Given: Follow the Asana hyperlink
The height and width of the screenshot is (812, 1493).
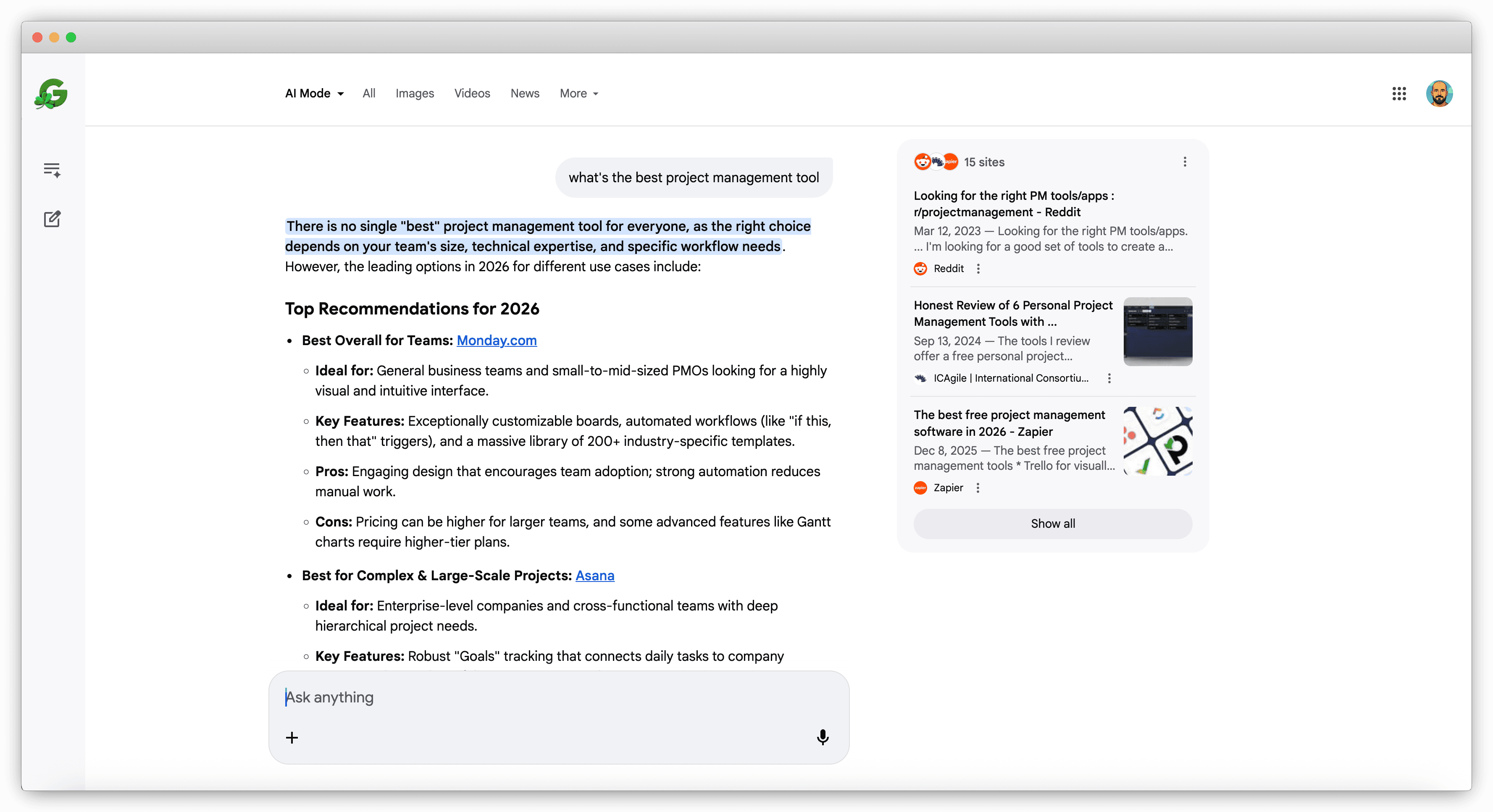Looking at the screenshot, I should 594,576.
